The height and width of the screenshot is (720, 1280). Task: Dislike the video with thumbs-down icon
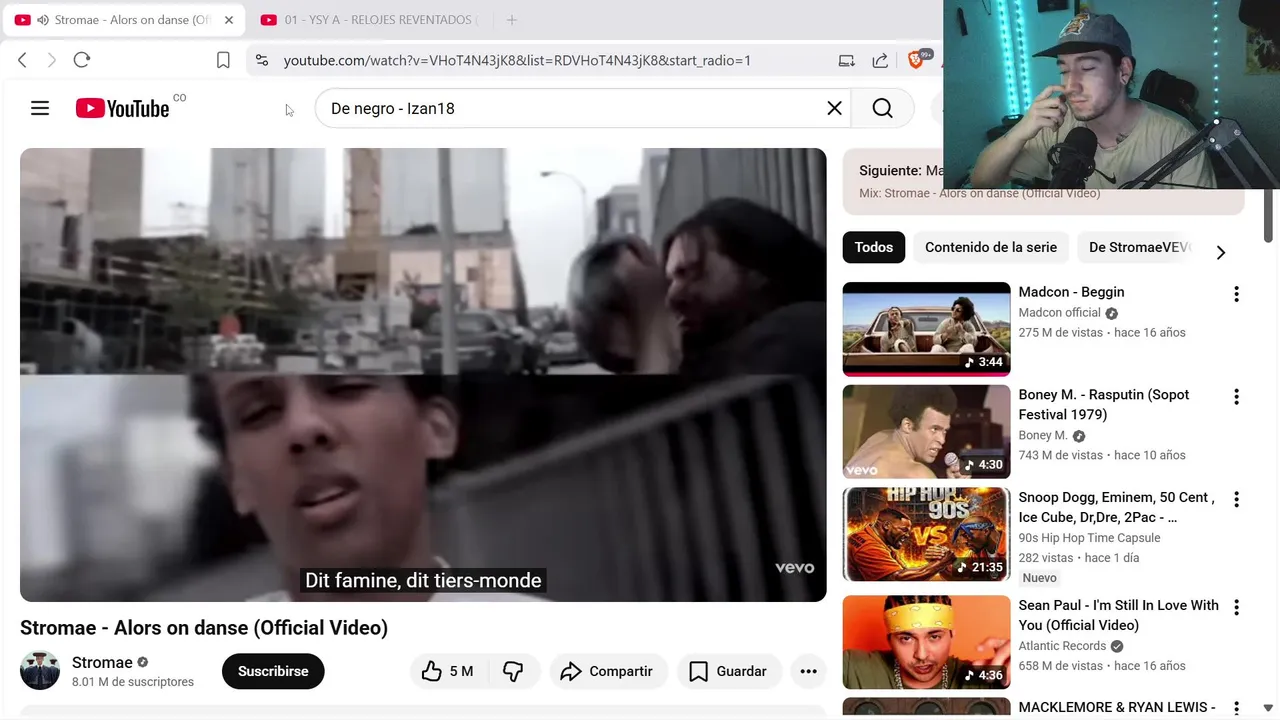pos(513,671)
